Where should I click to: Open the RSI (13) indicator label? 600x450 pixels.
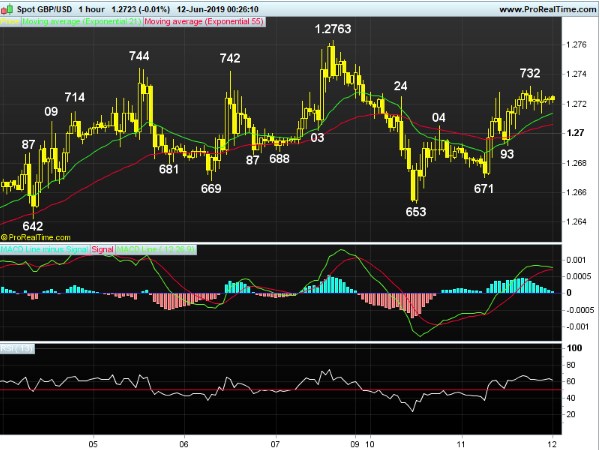[x=17, y=348]
